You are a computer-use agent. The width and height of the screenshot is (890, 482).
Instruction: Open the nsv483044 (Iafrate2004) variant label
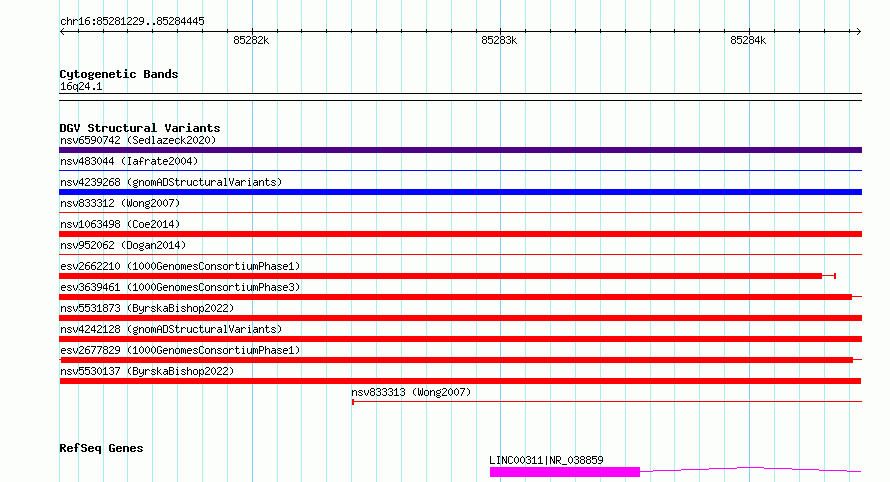(129, 161)
